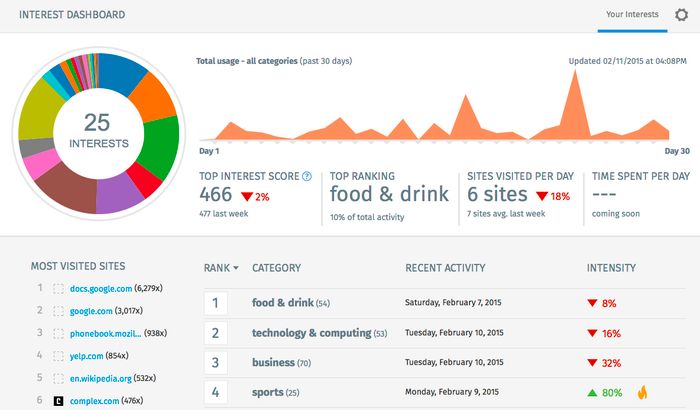This screenshot has width=700, height=410.
Task: Click the en.wikipedia.org placeholder favicon
Action: [58, 378]
